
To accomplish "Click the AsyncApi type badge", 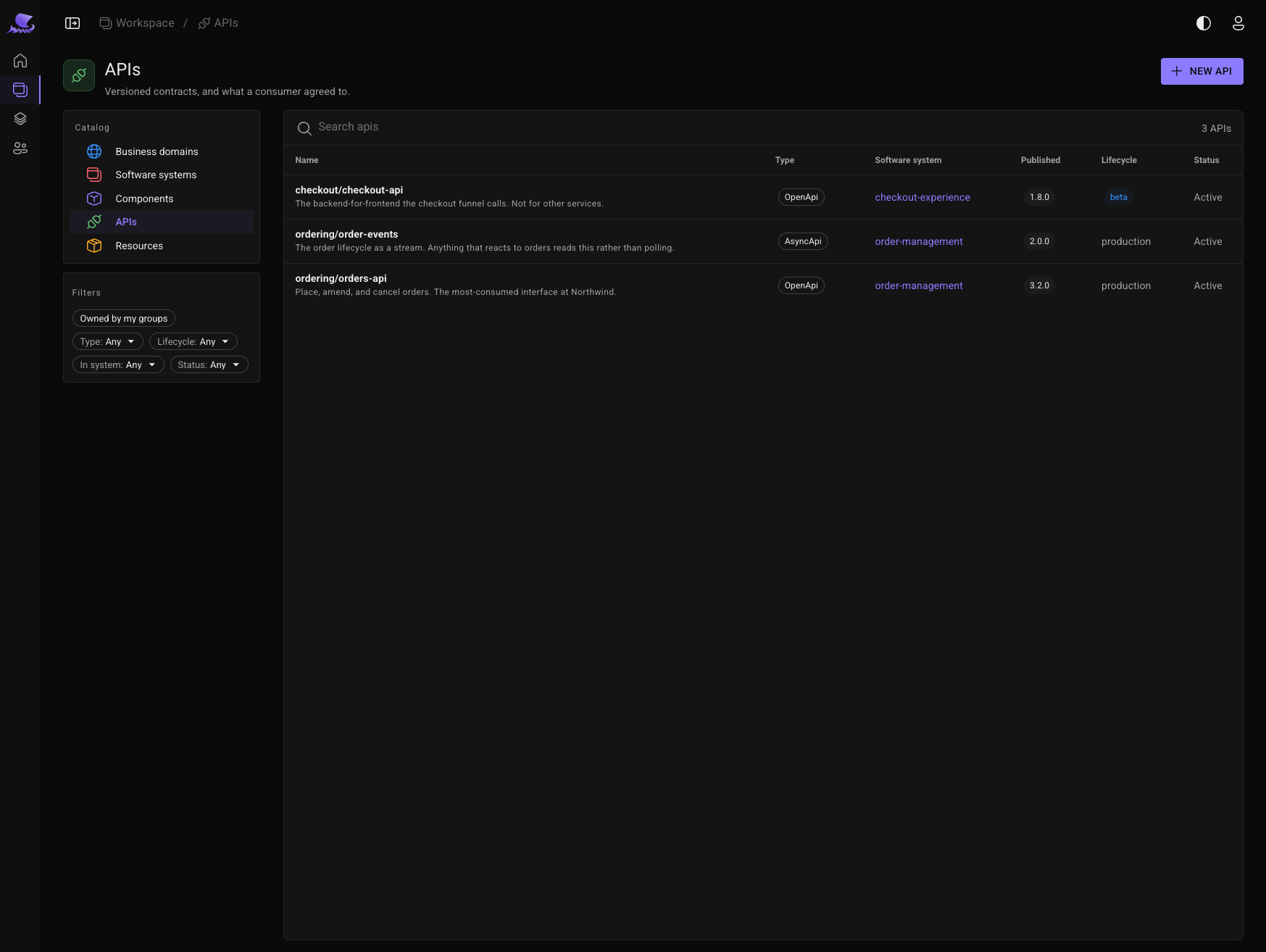I will (x=803, y=241).
